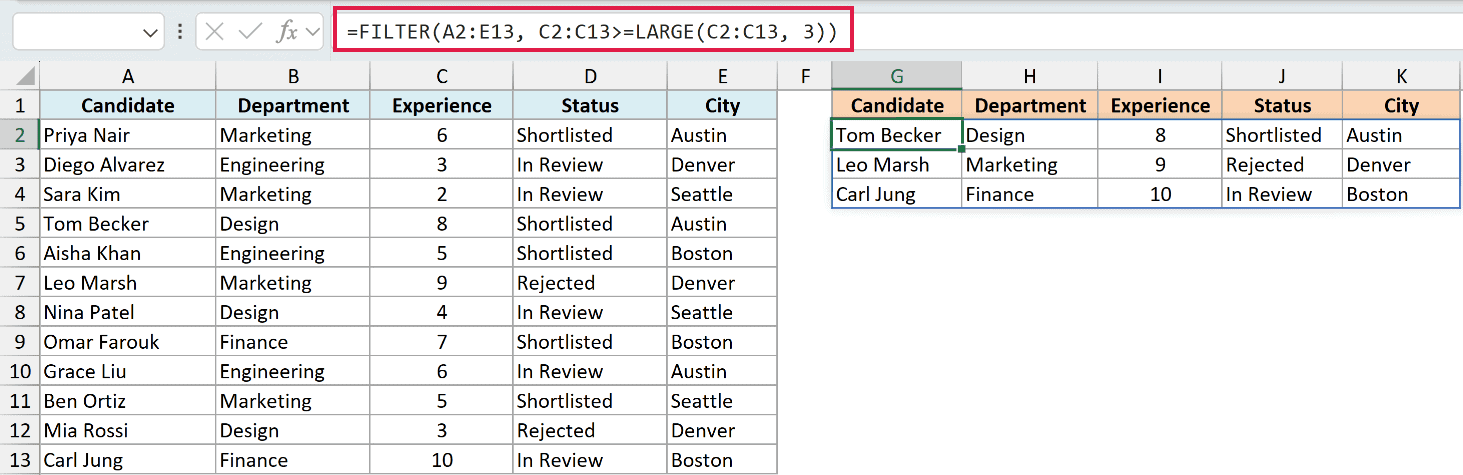Viewport: 1463px width, 475px height.
Task: Select the Carl Jung cell in column A
Action: point(128,460)
